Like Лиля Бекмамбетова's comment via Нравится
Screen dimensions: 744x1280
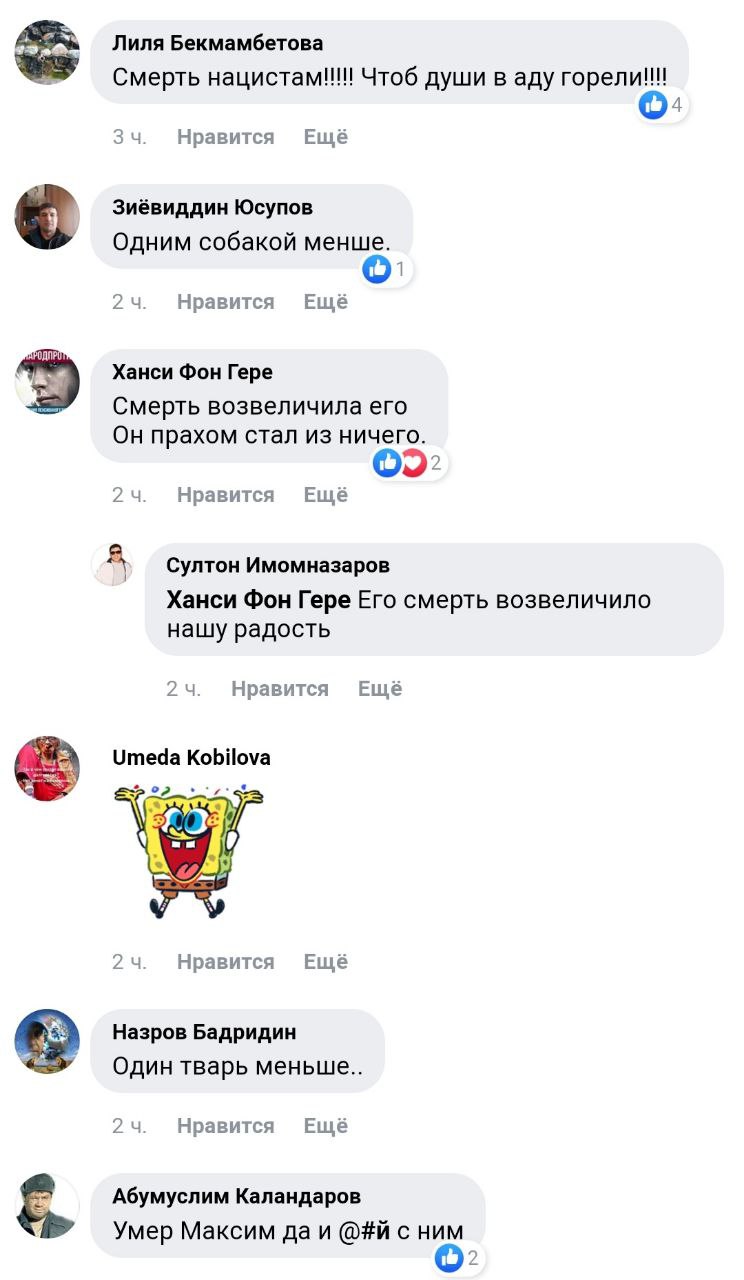[225, 137]
